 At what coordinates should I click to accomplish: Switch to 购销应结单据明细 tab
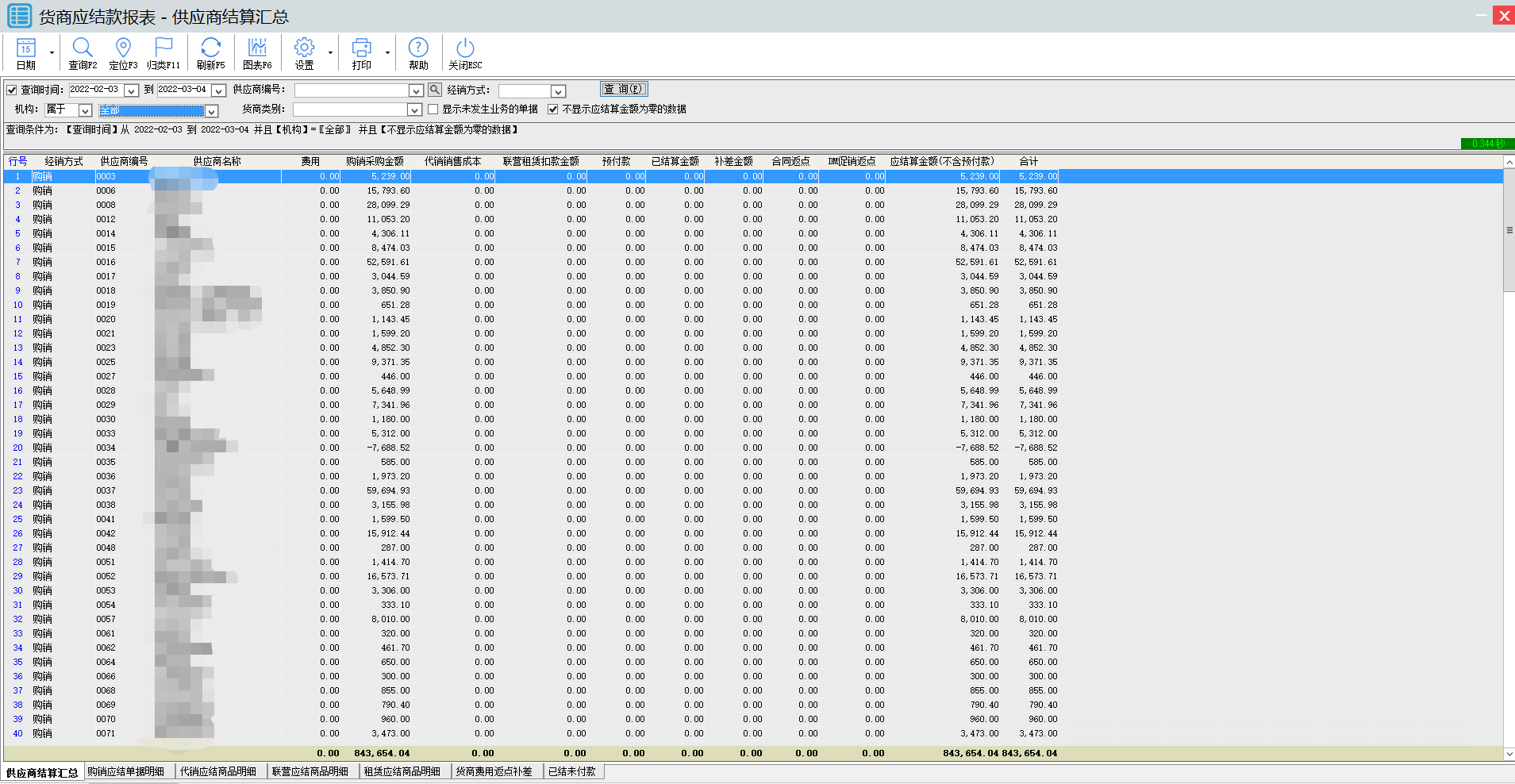(x=126, y=771)
